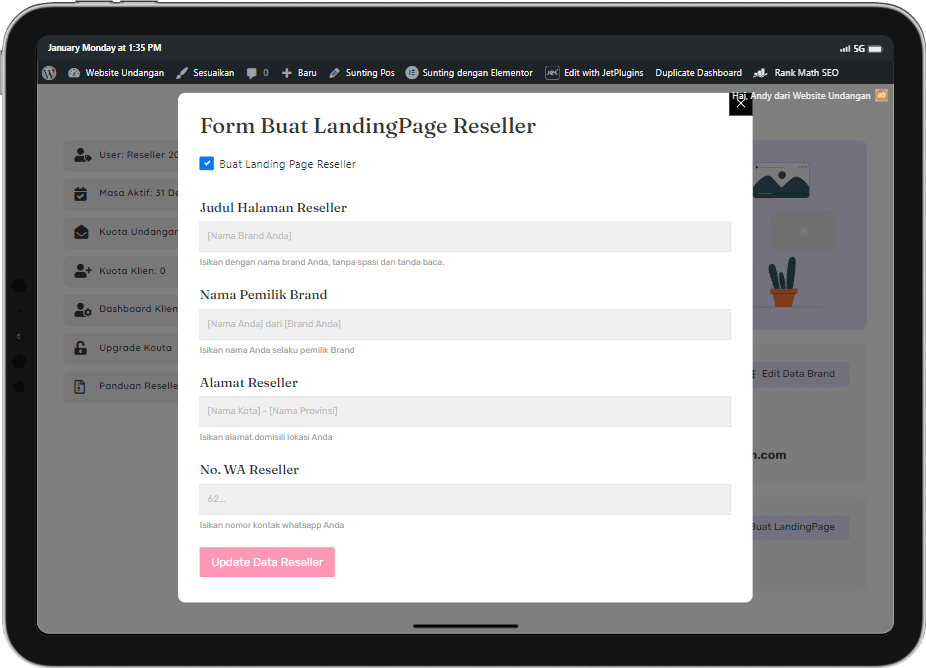
Task: Close the LandingPage Reseller form
Action: [741, 103]
